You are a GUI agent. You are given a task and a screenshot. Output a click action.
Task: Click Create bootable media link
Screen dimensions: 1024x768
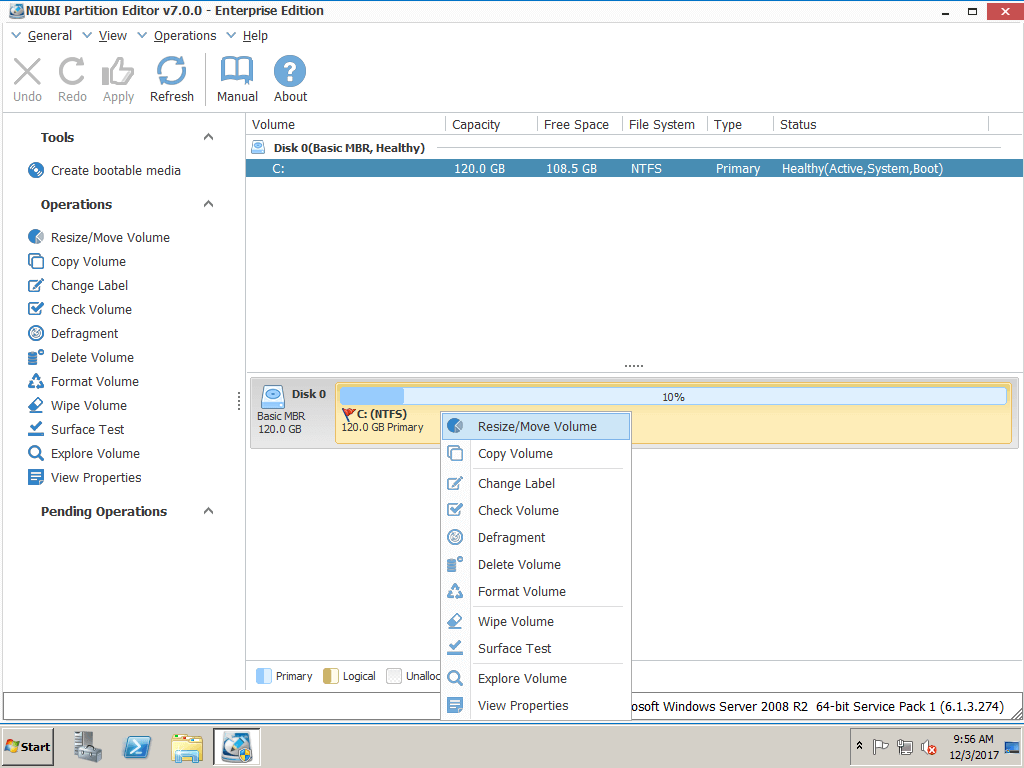(x=116, y=170)
